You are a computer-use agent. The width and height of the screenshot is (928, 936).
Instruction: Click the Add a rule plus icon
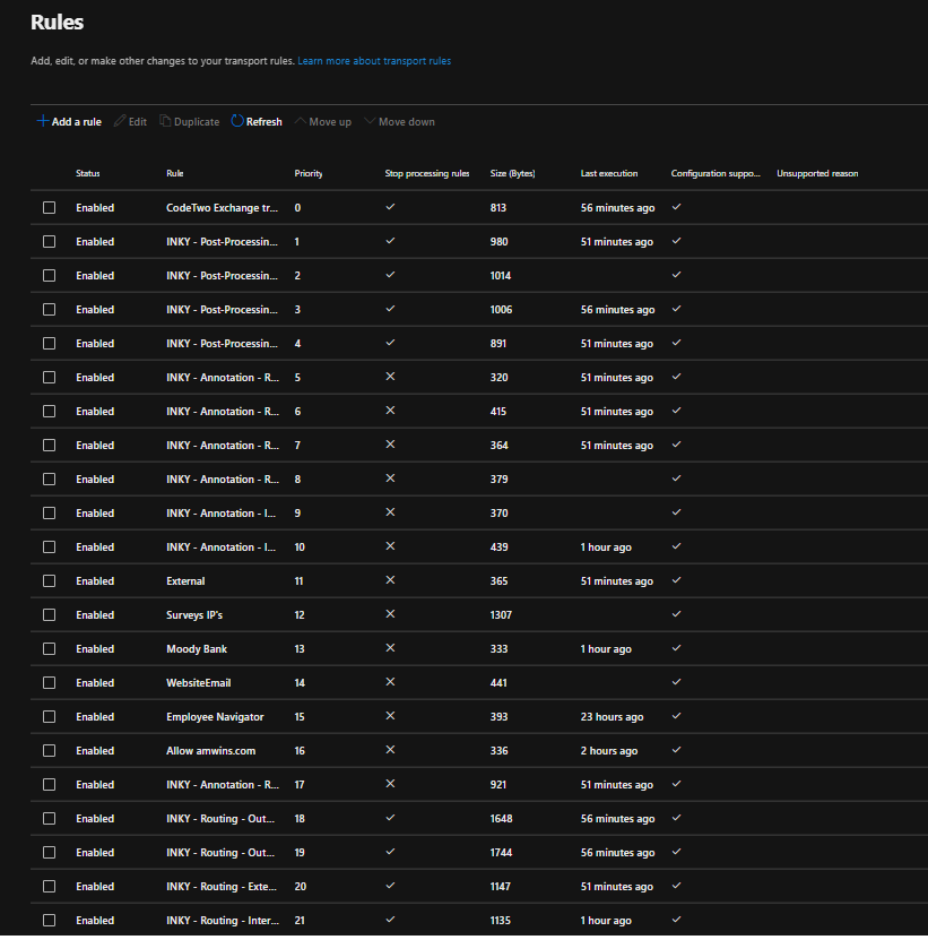click(43, 121)
